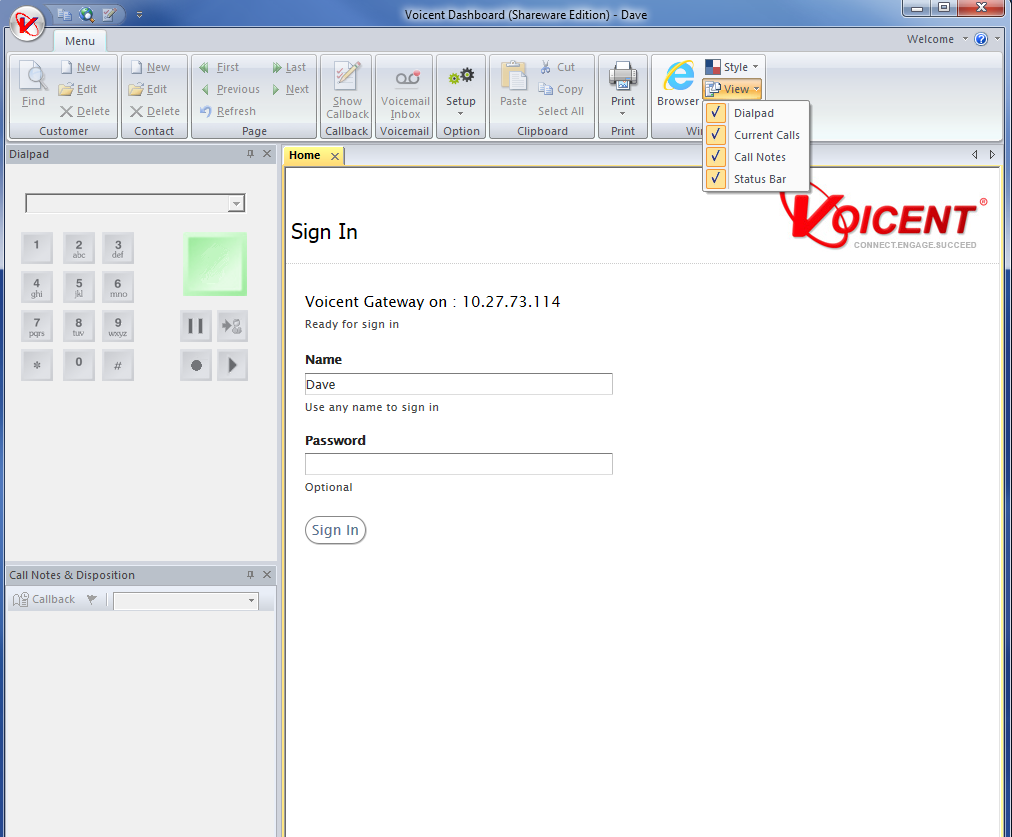This screenshot has height=837, width=1012.
Task: Click the Sign In button
Action: [335, 530]
